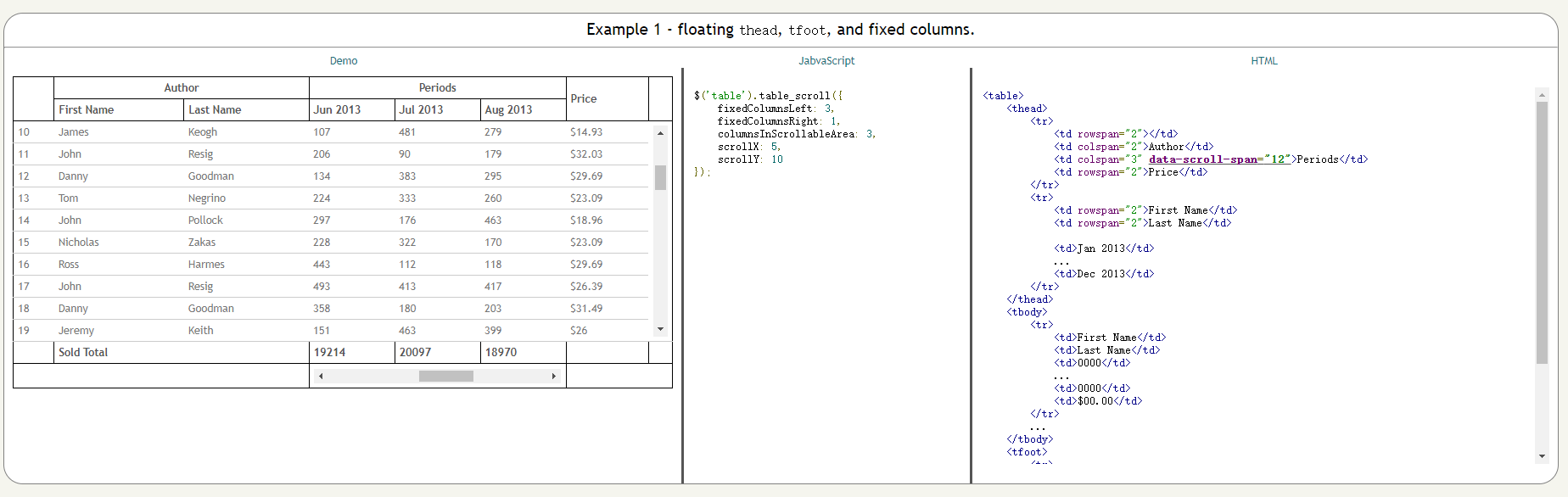The image size is (1568, 497).
Task: Click the scrollY: 10 code line
Action: point(750,159)
